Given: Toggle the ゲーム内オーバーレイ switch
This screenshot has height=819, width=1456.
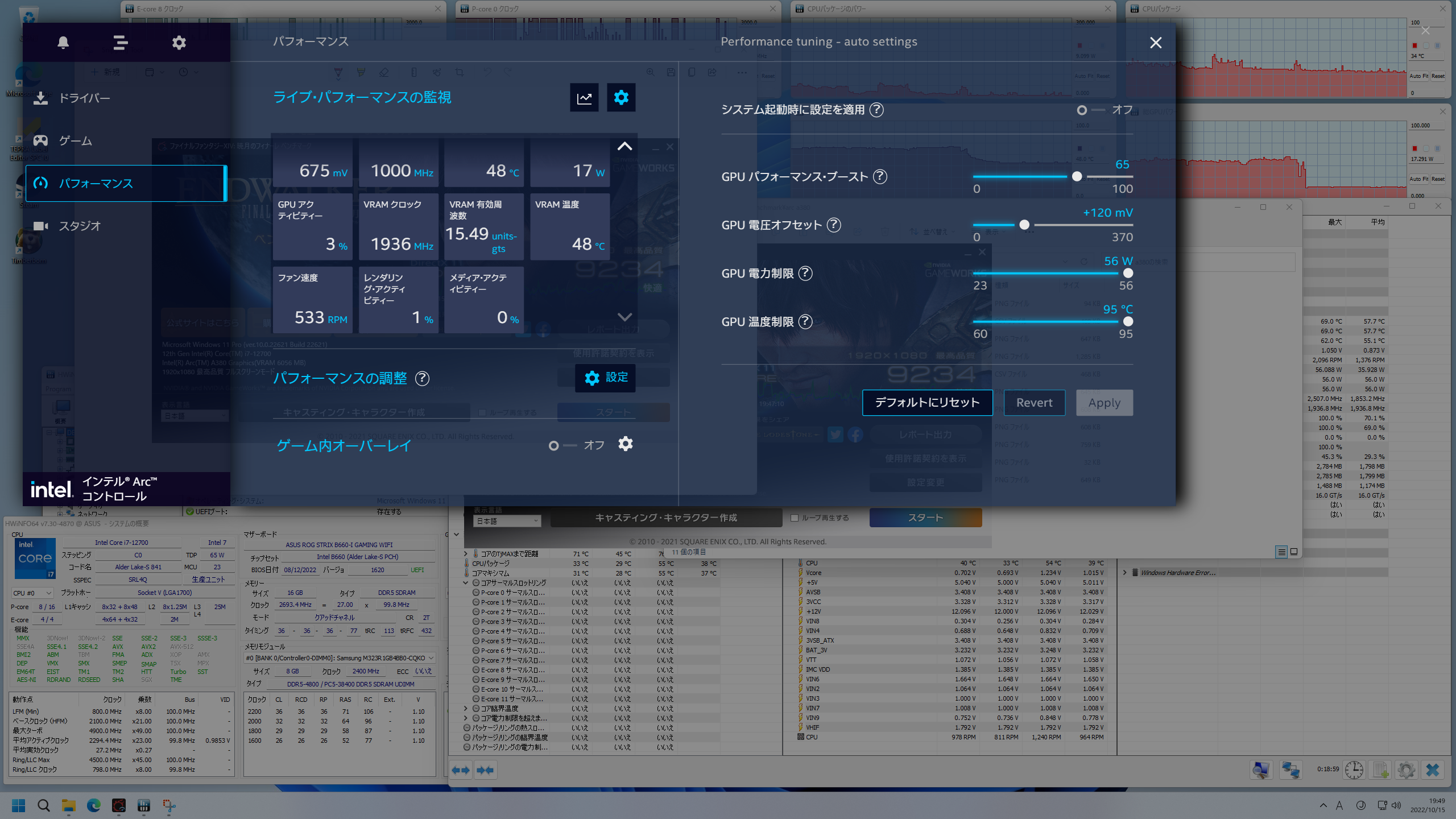Looking at the screenshot, I should pos(563,445).
